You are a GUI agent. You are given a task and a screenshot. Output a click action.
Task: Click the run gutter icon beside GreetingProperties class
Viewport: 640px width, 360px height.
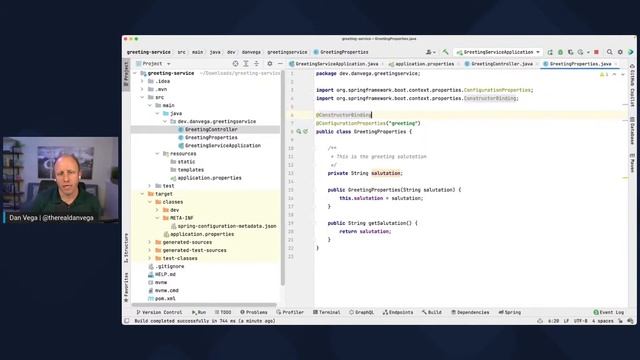pos(299,131)
